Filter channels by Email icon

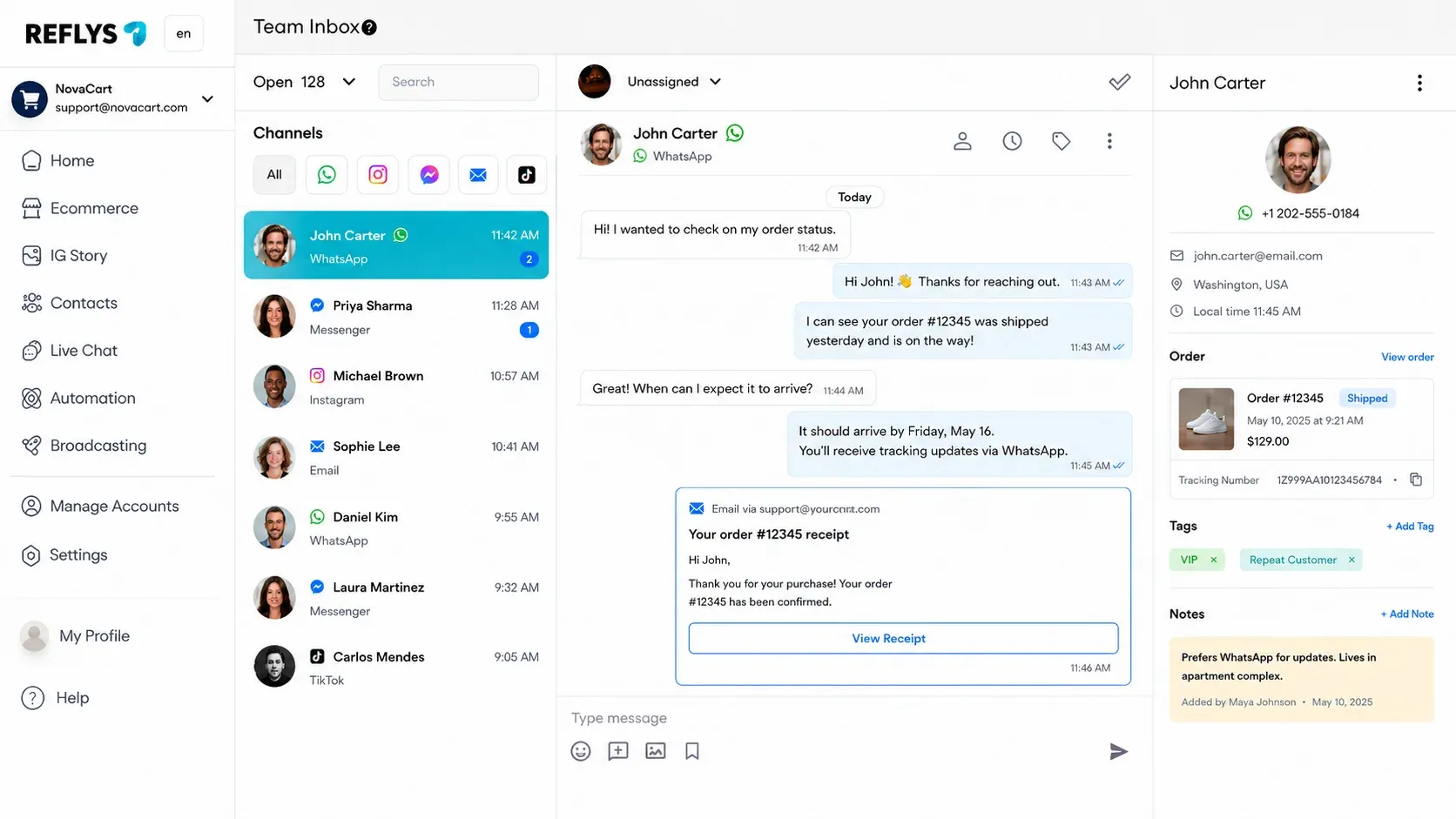[478, 175]
